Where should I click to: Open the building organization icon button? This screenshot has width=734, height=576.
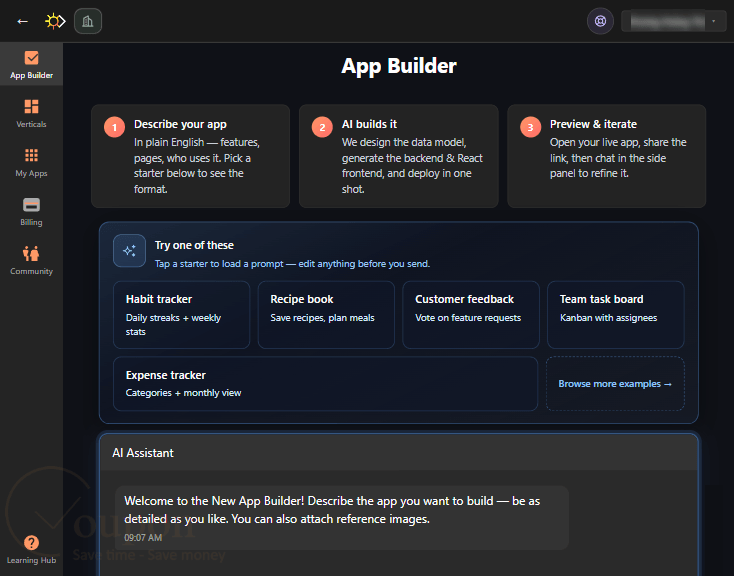(x=88, y=21)
